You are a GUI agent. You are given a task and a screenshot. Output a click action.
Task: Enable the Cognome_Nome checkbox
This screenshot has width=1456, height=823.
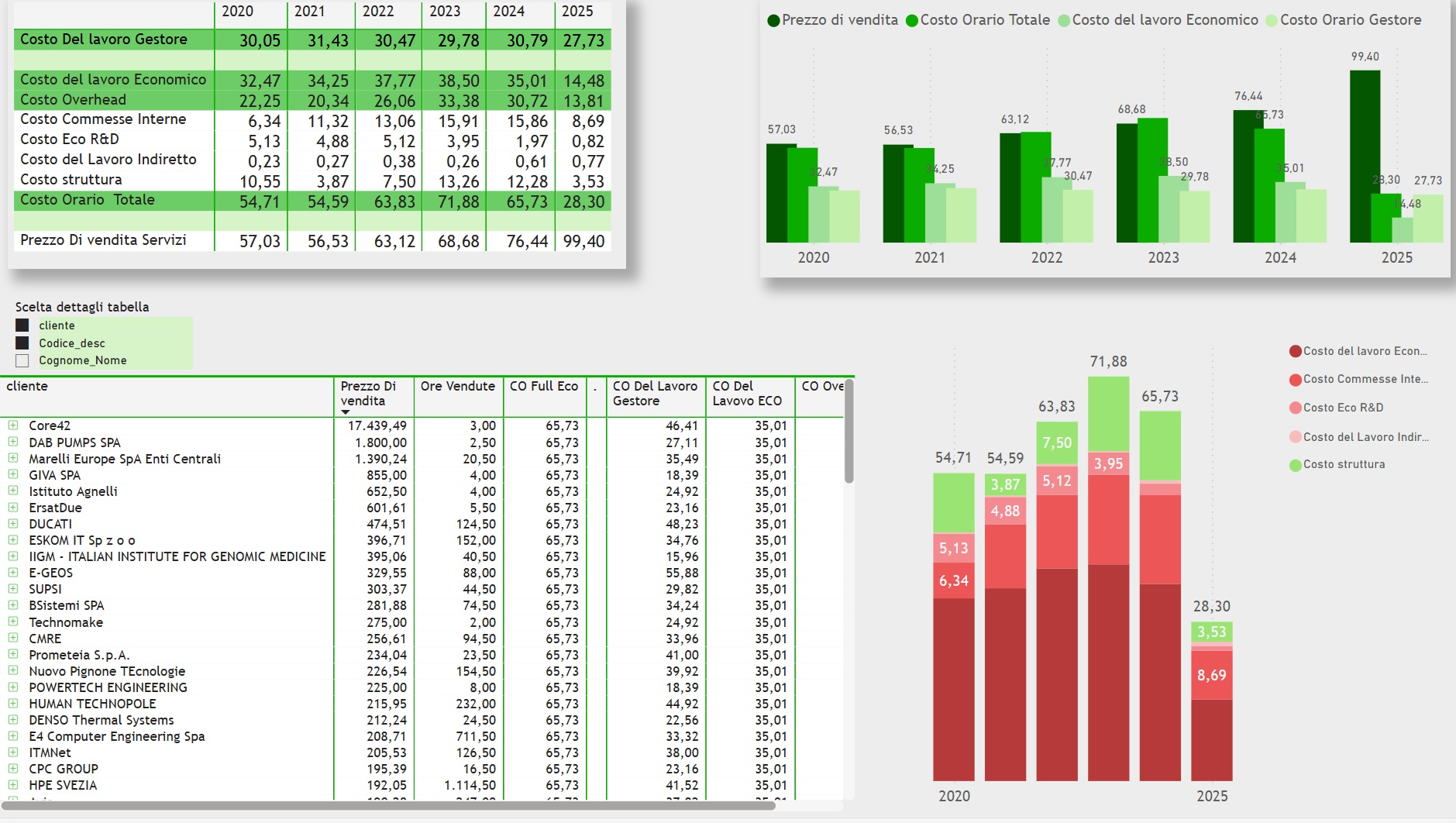22,360
